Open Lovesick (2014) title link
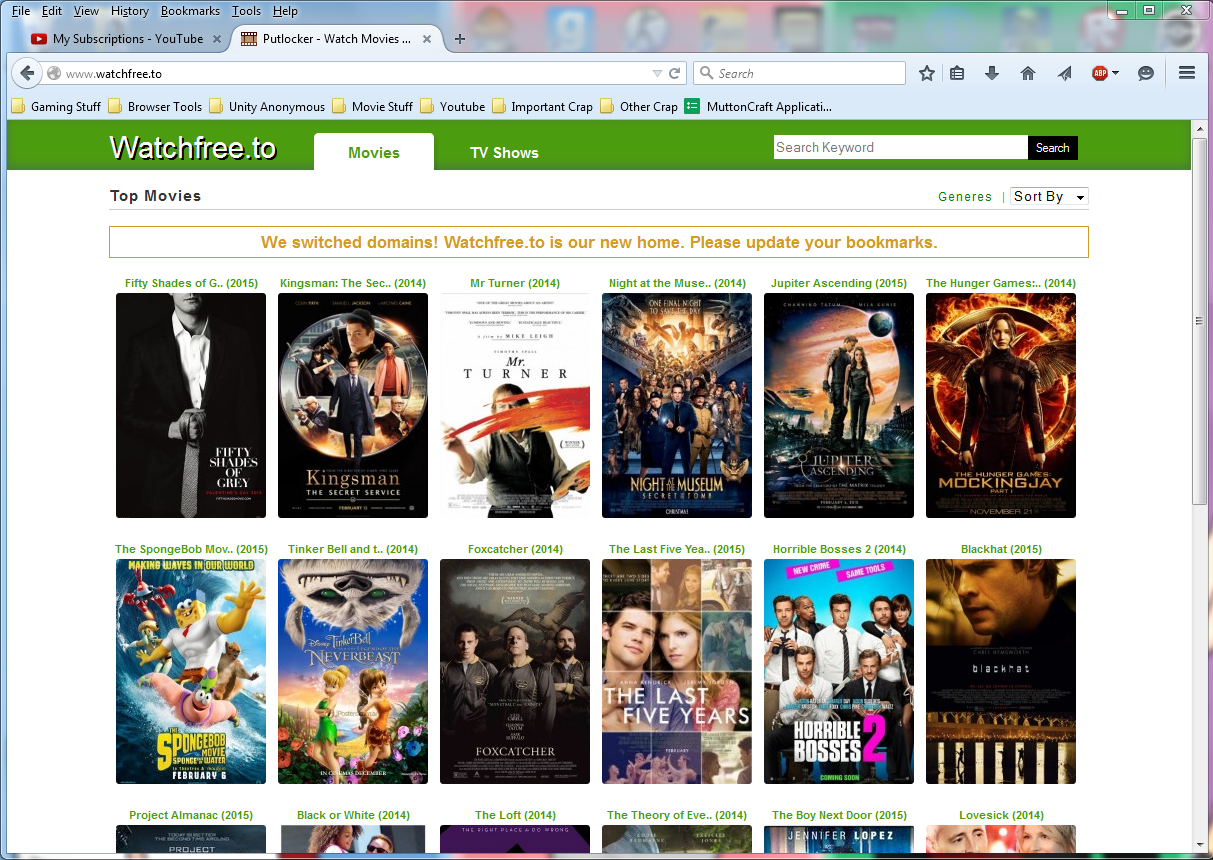 (x=1001, y=815)
